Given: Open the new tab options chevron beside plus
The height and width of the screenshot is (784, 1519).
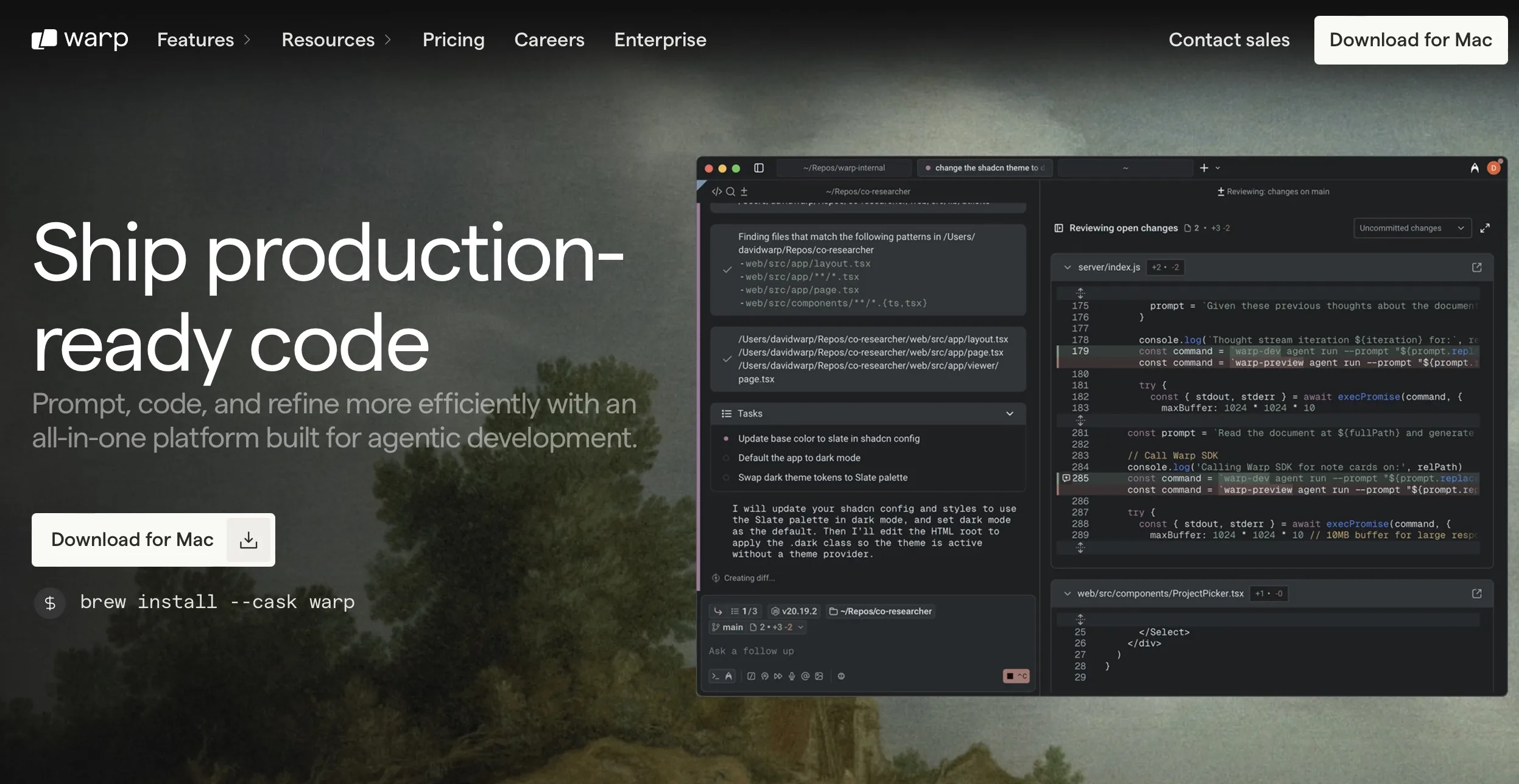Looking at the screenshot, I should [x=1218, y=168].
